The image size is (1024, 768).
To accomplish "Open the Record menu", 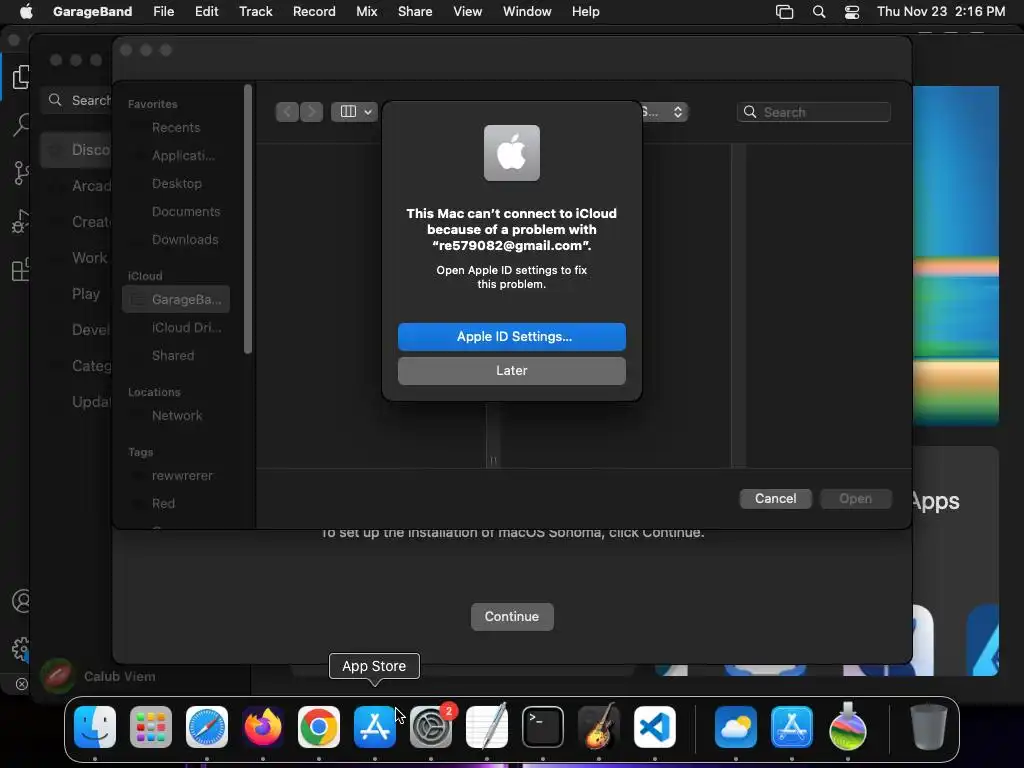I will tap(314, 12).
